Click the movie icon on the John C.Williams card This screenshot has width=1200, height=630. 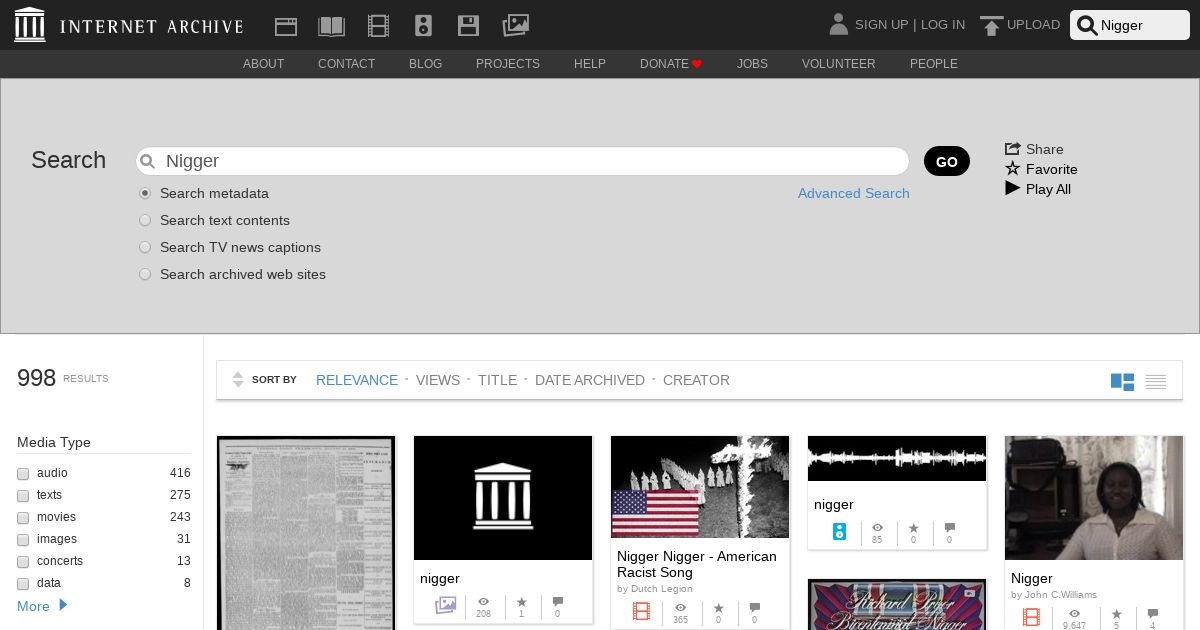point(1031,617)
